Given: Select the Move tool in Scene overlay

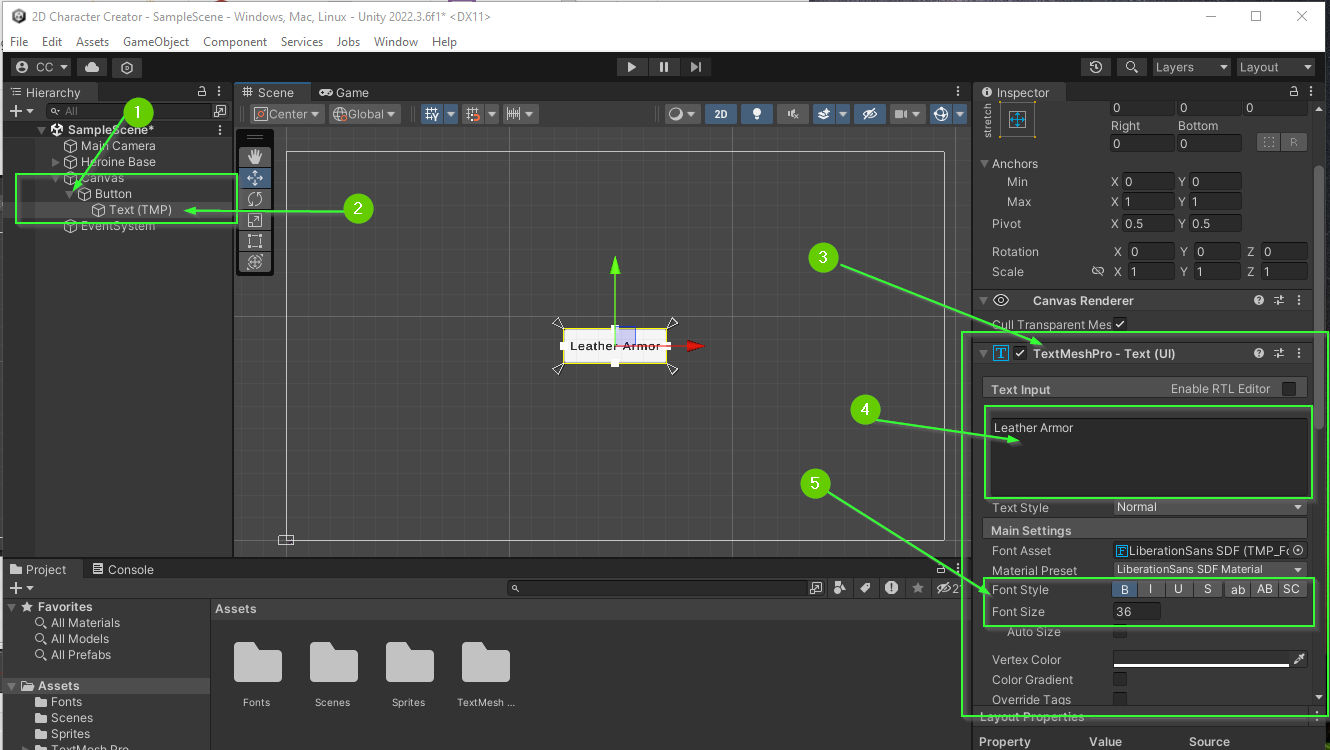Looking at the screenshot, I should [254, 178].
